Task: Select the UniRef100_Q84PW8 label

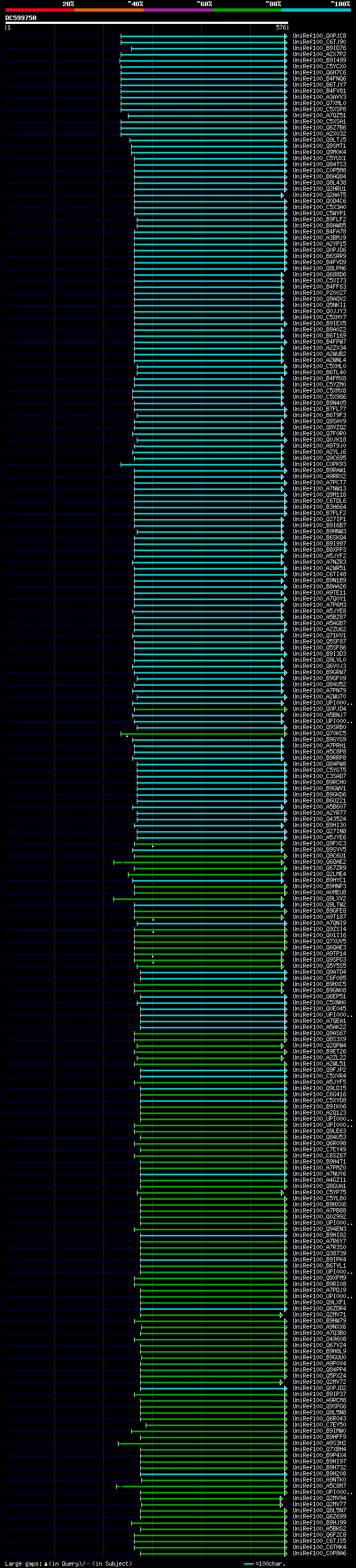Action: pos(319,764)
